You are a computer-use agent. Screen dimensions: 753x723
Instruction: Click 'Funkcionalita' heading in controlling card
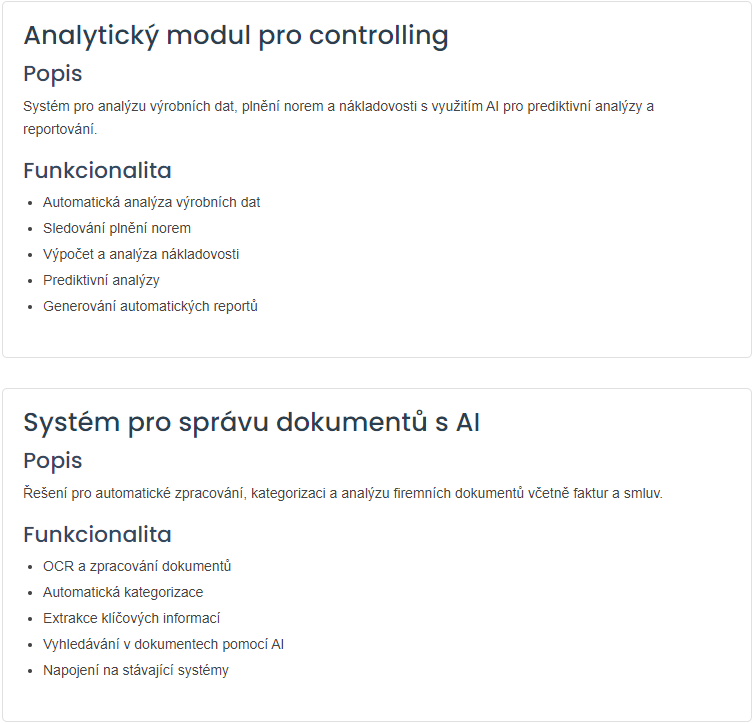[x=97, y=170]
